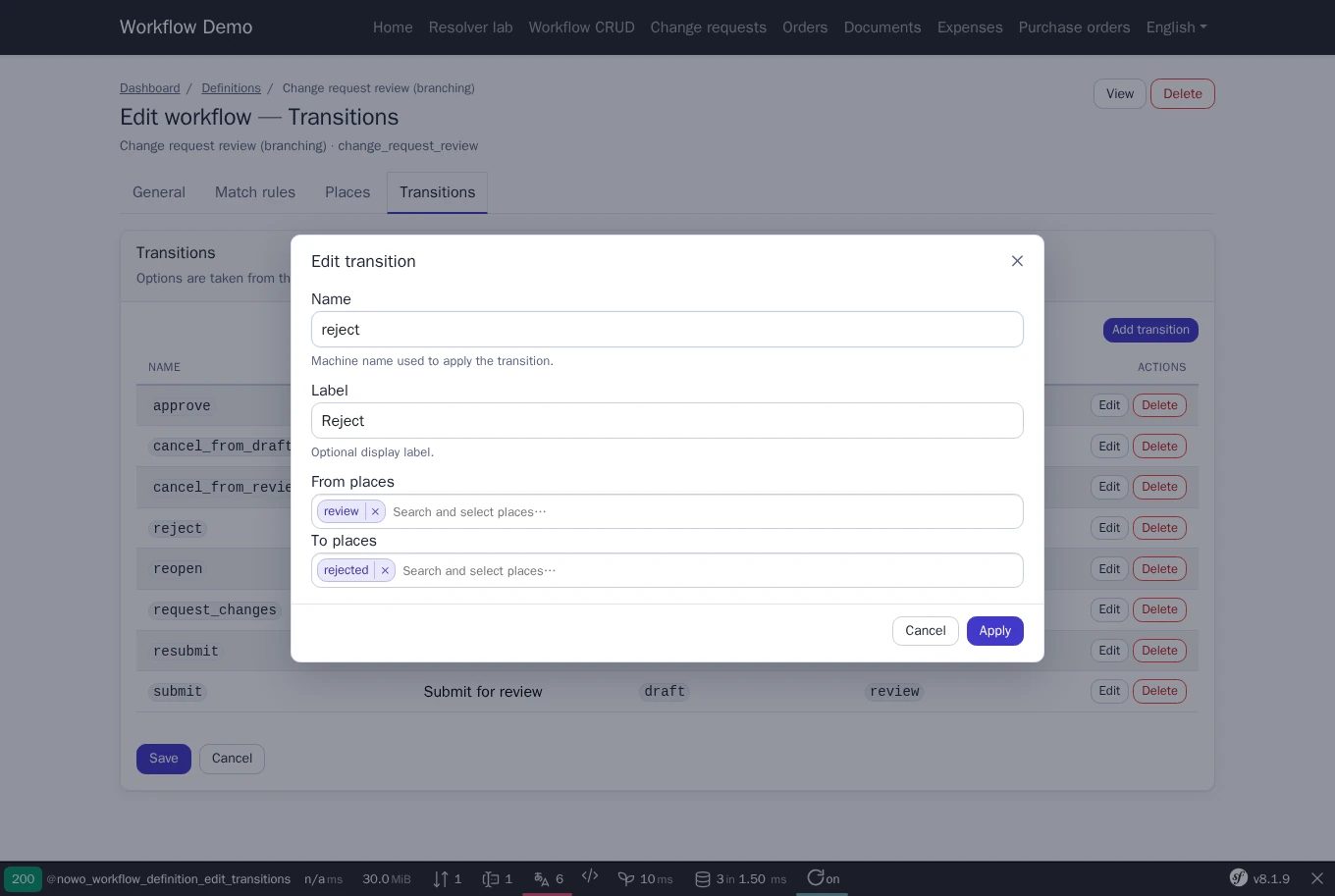
Task: Click the up-down arrows icon showing 1
Action: pyautogui.click(x=448, y=878)
